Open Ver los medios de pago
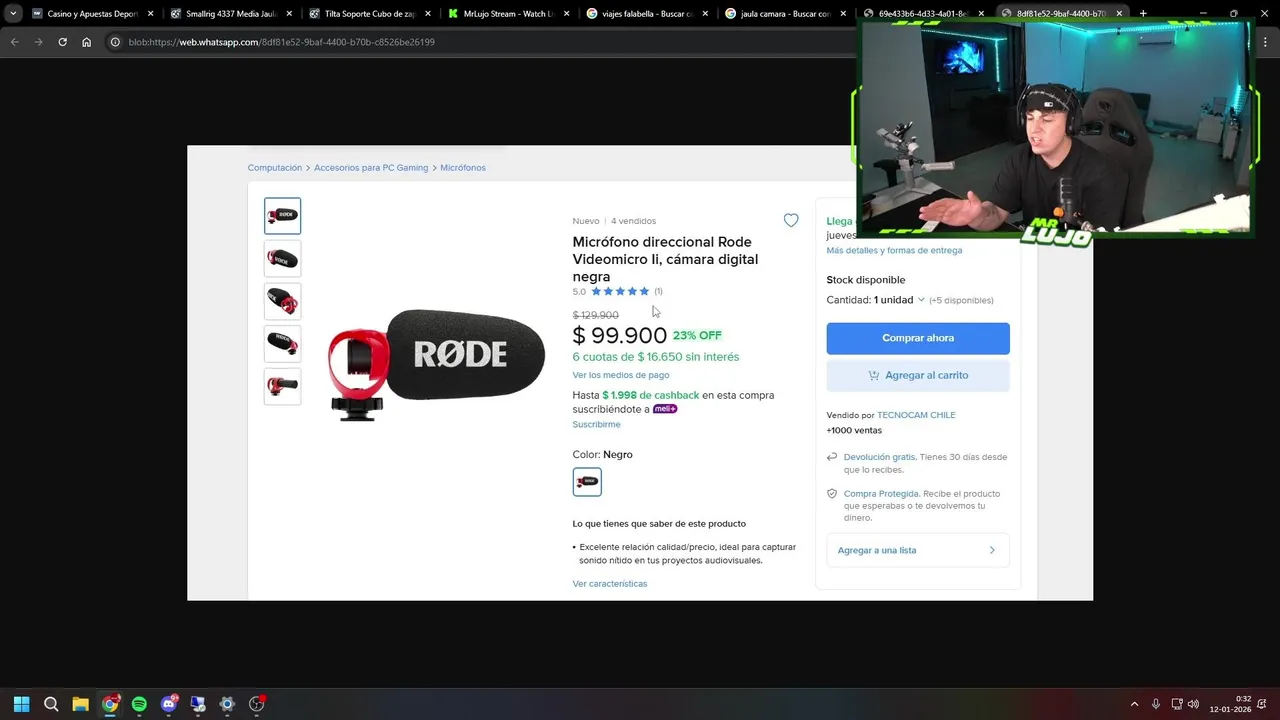Screen dimensions: 1280x720 click(x=621, y=375)
